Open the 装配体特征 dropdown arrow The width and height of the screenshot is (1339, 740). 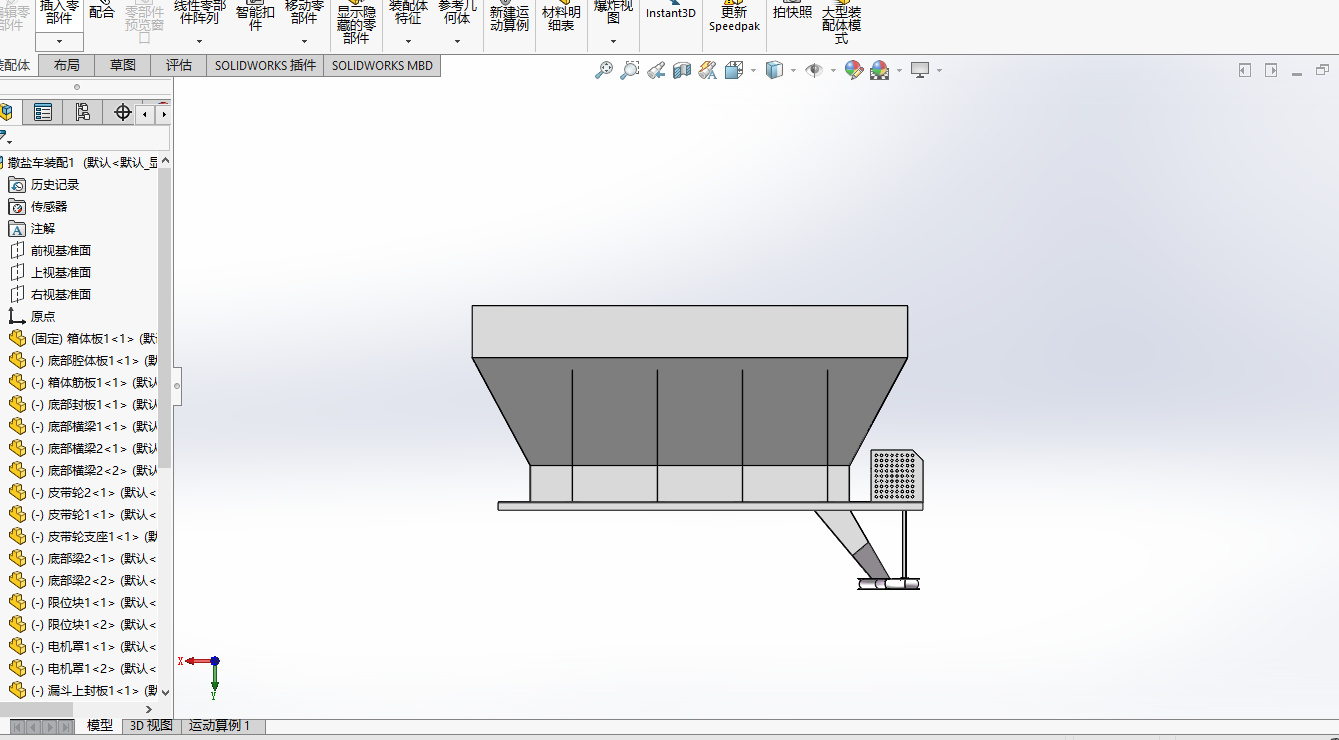coord(408,41)
